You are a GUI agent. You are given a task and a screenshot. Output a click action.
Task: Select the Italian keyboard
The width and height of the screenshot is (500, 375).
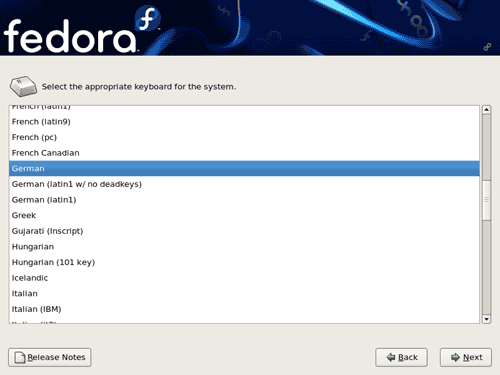(244, 294)
